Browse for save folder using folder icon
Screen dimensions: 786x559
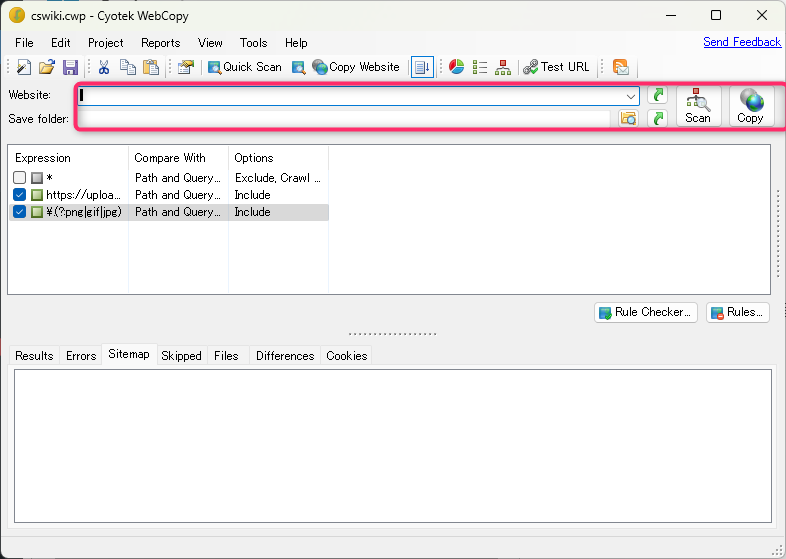click(628, 119)
